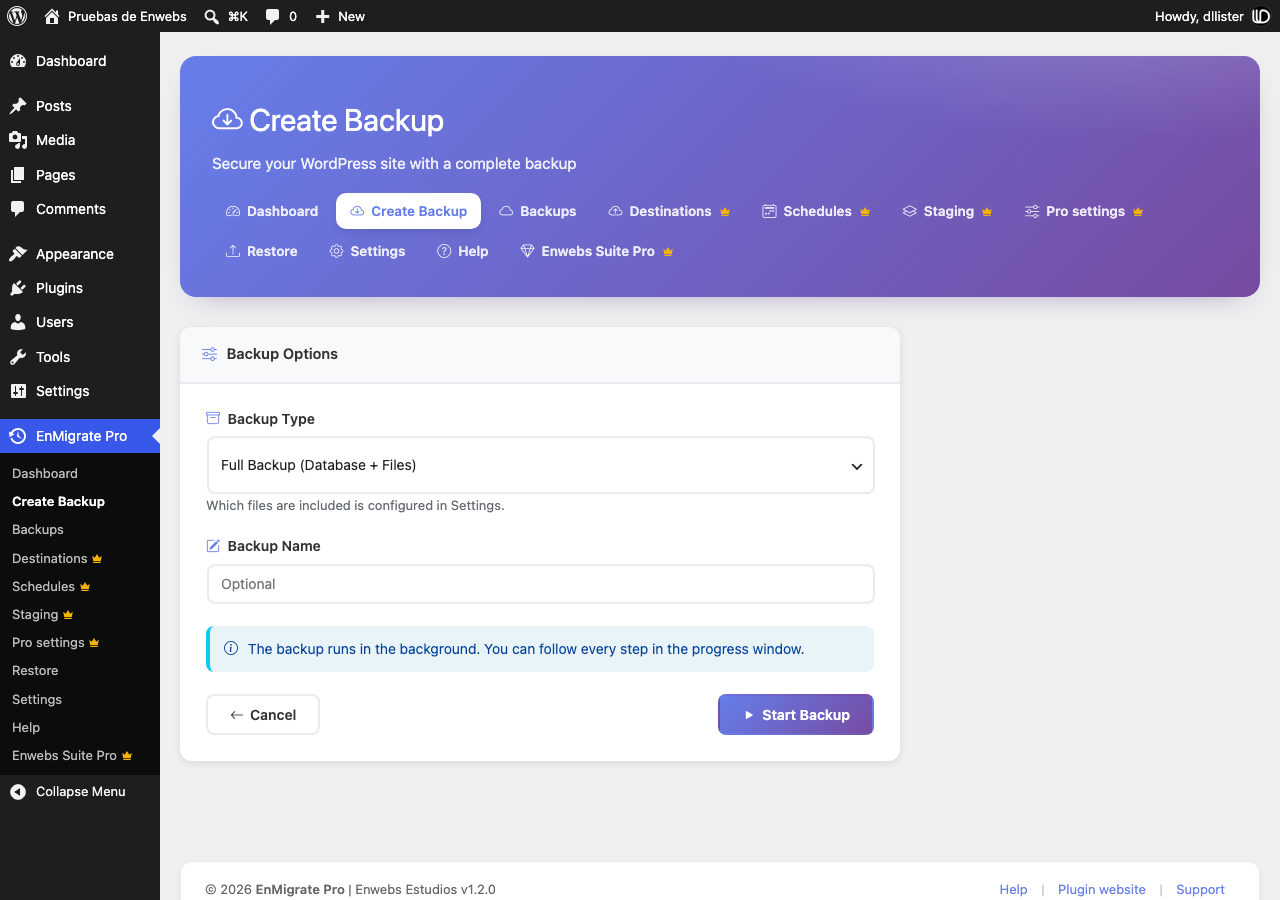This screenshot has width=1280, height=900.
Task: Open the Help header tab
Action: [x=463, y=251]
